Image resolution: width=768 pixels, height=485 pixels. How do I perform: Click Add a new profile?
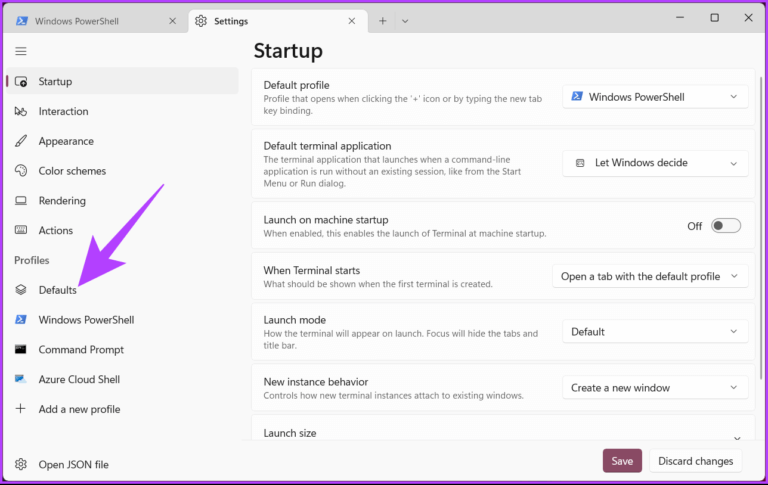[x=122, y=409]
